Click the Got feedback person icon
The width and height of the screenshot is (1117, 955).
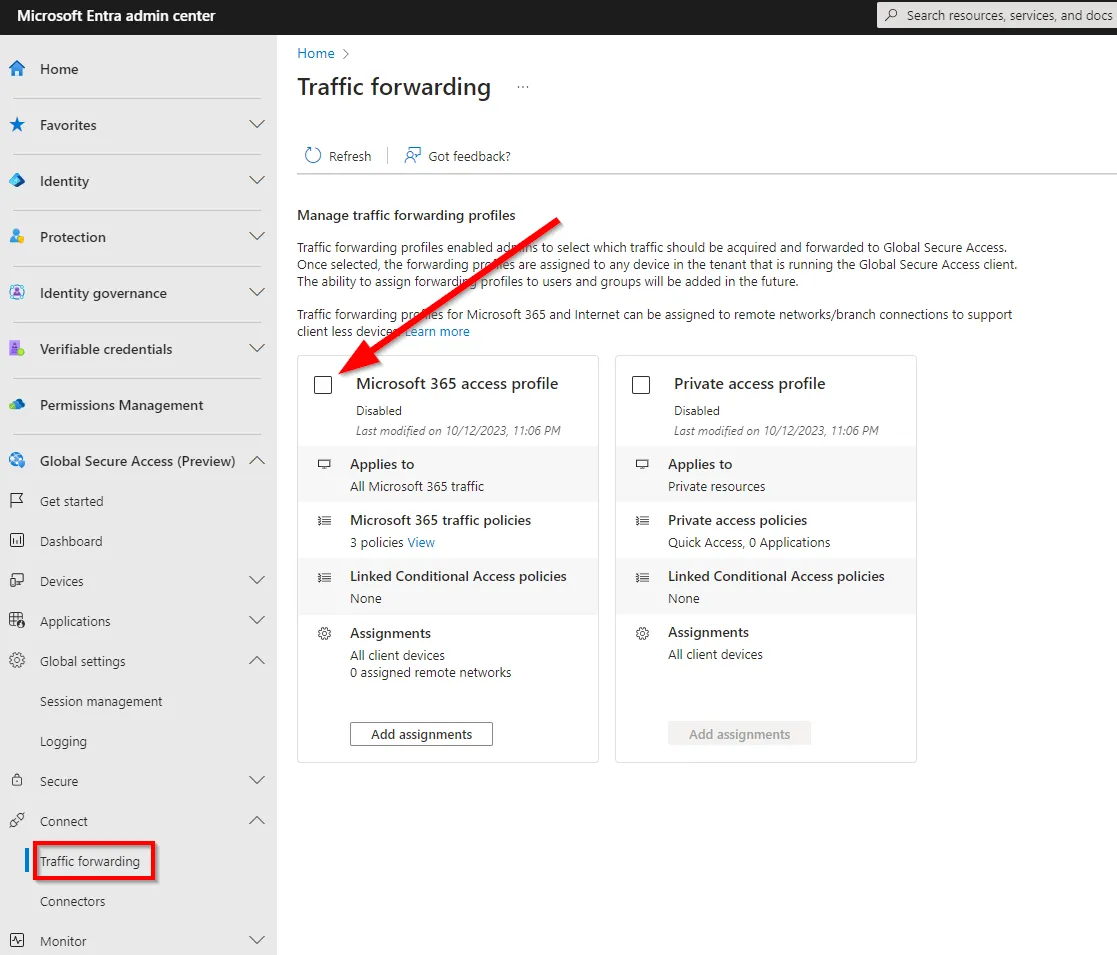[x=412, y=155]
